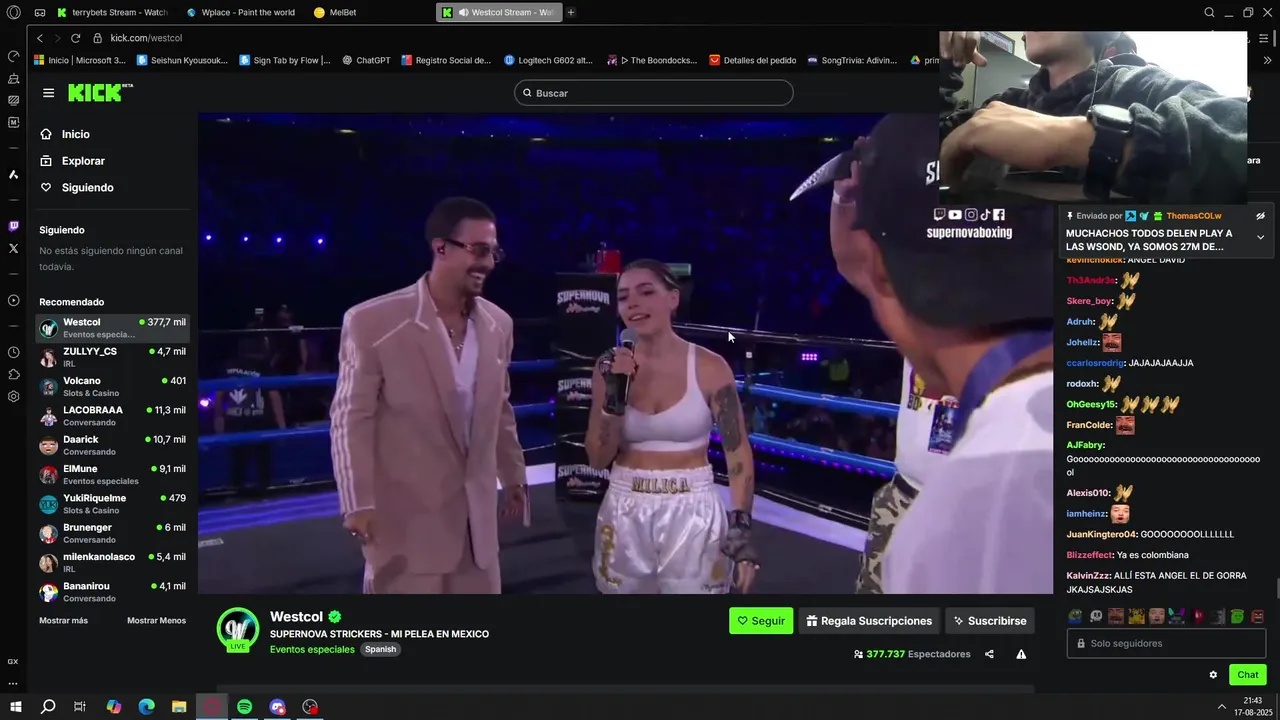
Task: Focus the Buscar search field
Action: coord(654,93)
